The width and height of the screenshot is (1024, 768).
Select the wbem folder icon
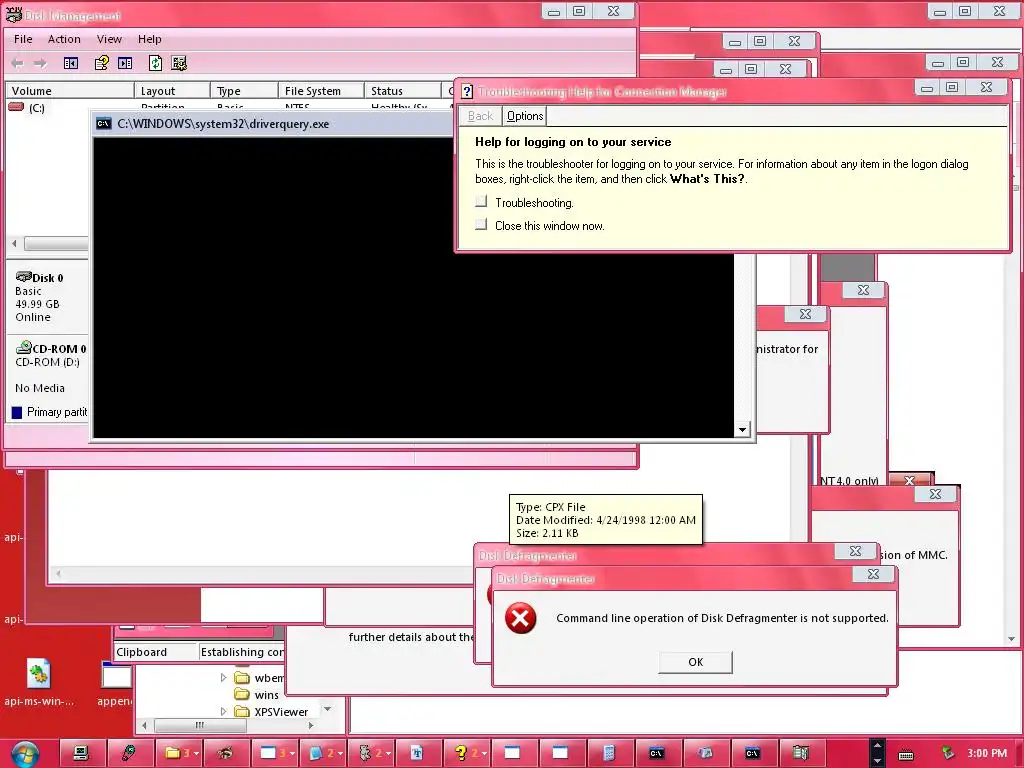(x=242, y=677)
